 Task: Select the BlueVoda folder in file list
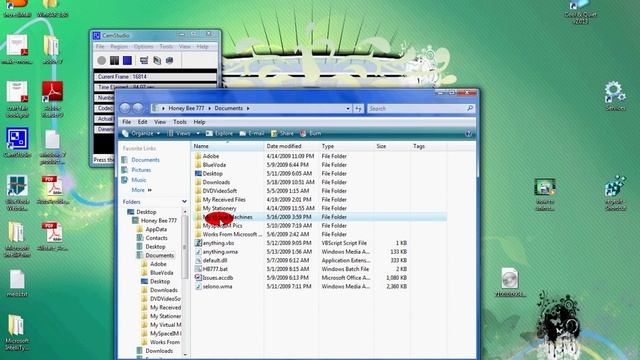214,165
